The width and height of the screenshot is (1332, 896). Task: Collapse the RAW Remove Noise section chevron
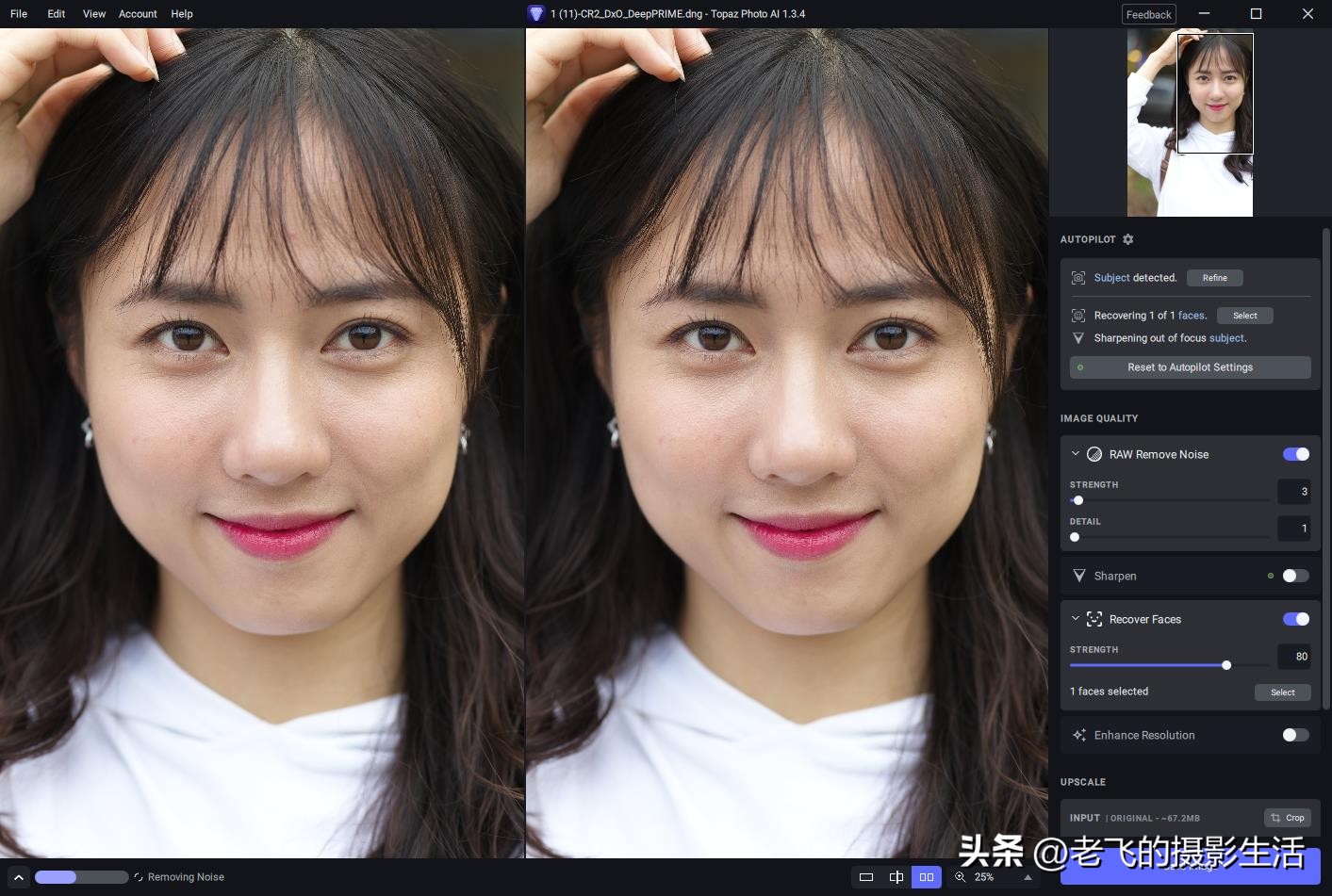[x=1075, y=453]
